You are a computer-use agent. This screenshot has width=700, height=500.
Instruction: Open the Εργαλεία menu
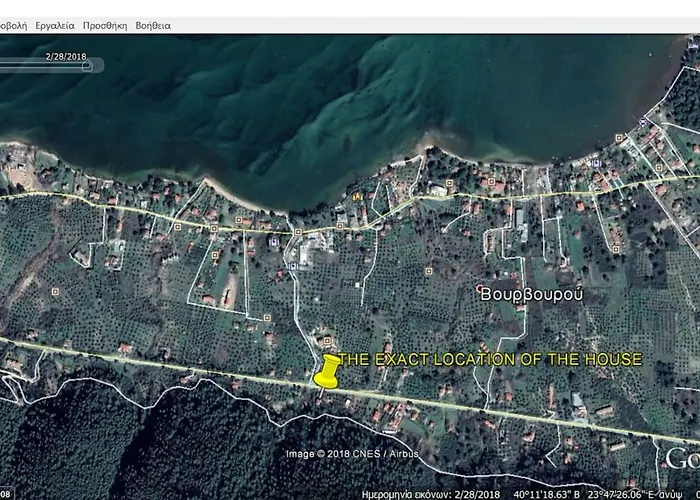(x=56, y=25)
